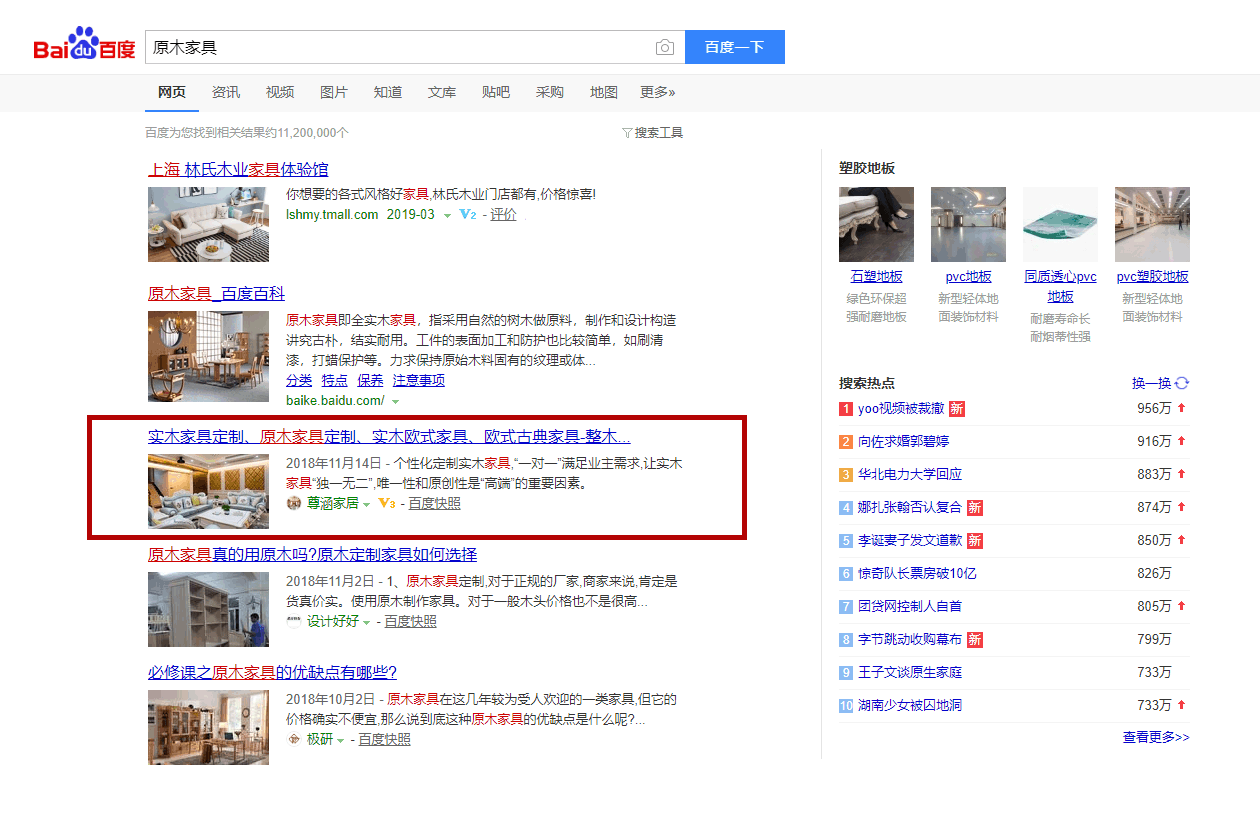1260x823 pixels.
Task: Click the 评价 link
Action: (503, 214)
